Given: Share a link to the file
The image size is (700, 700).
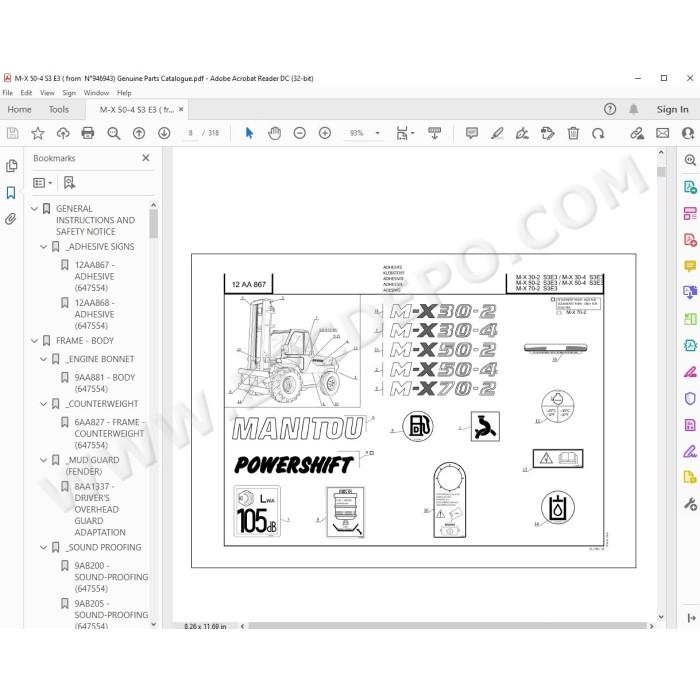Looking at the screenshot, I should [637, 133].
